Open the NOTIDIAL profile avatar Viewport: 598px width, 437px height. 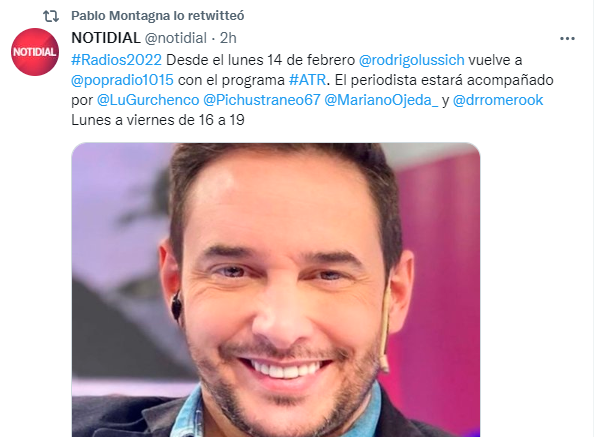pos(35,52)
